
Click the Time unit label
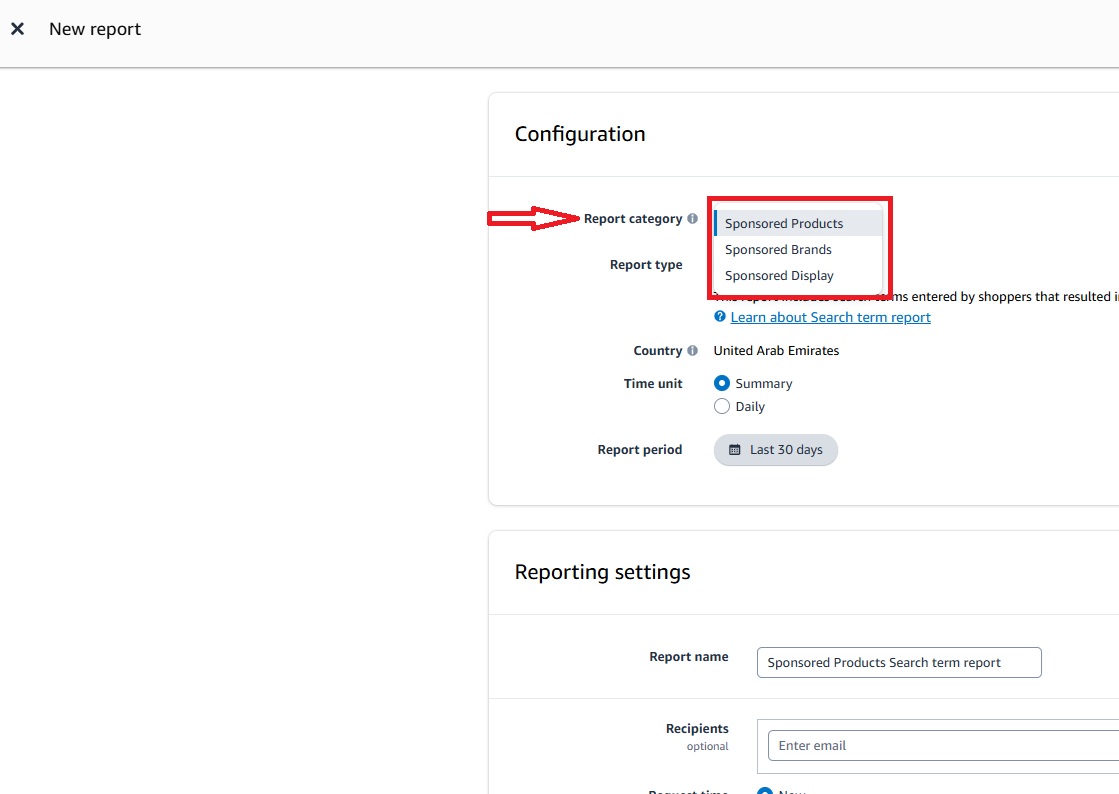(653, 383)
